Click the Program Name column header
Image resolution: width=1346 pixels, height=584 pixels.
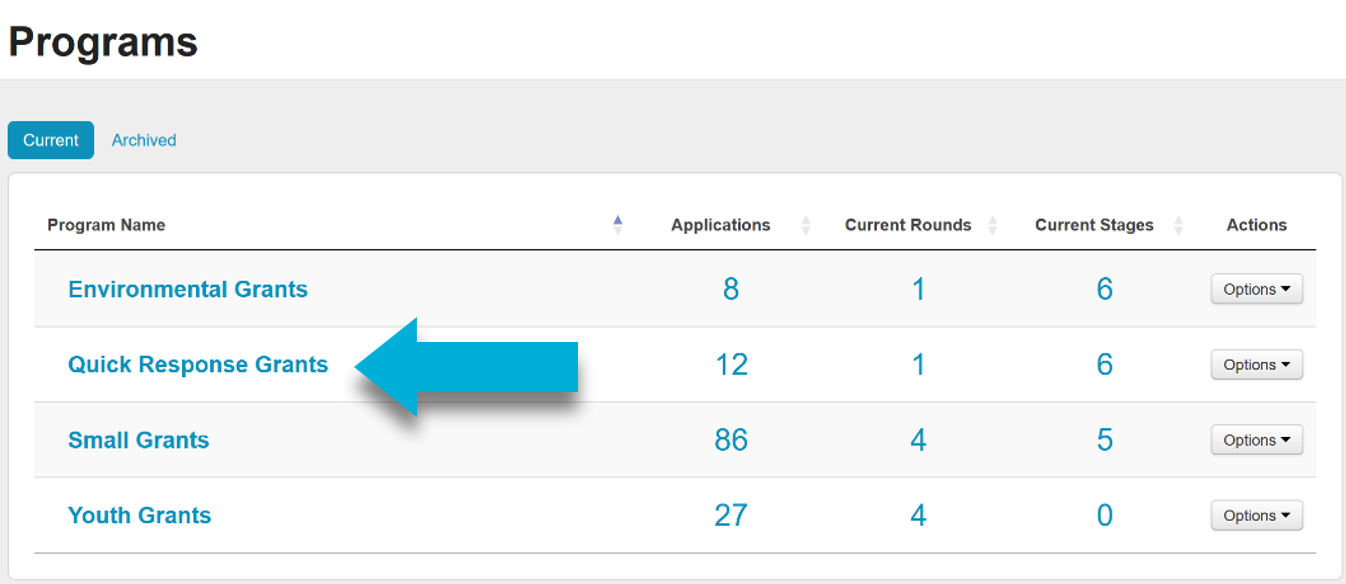tap(107, 225)
